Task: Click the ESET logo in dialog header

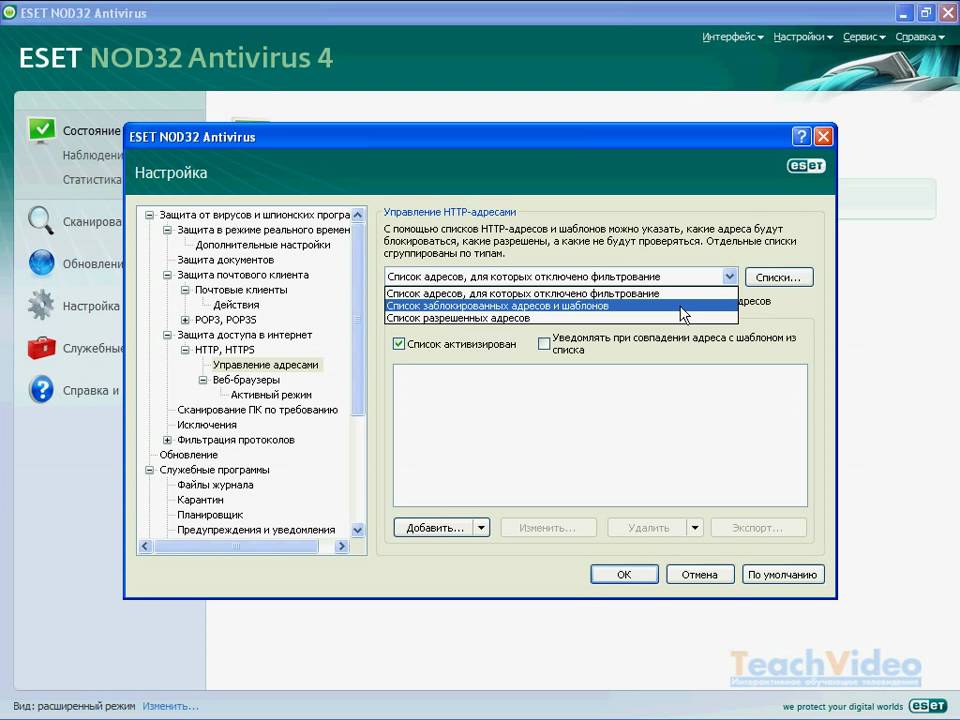Action: click(x=806, y=166)
